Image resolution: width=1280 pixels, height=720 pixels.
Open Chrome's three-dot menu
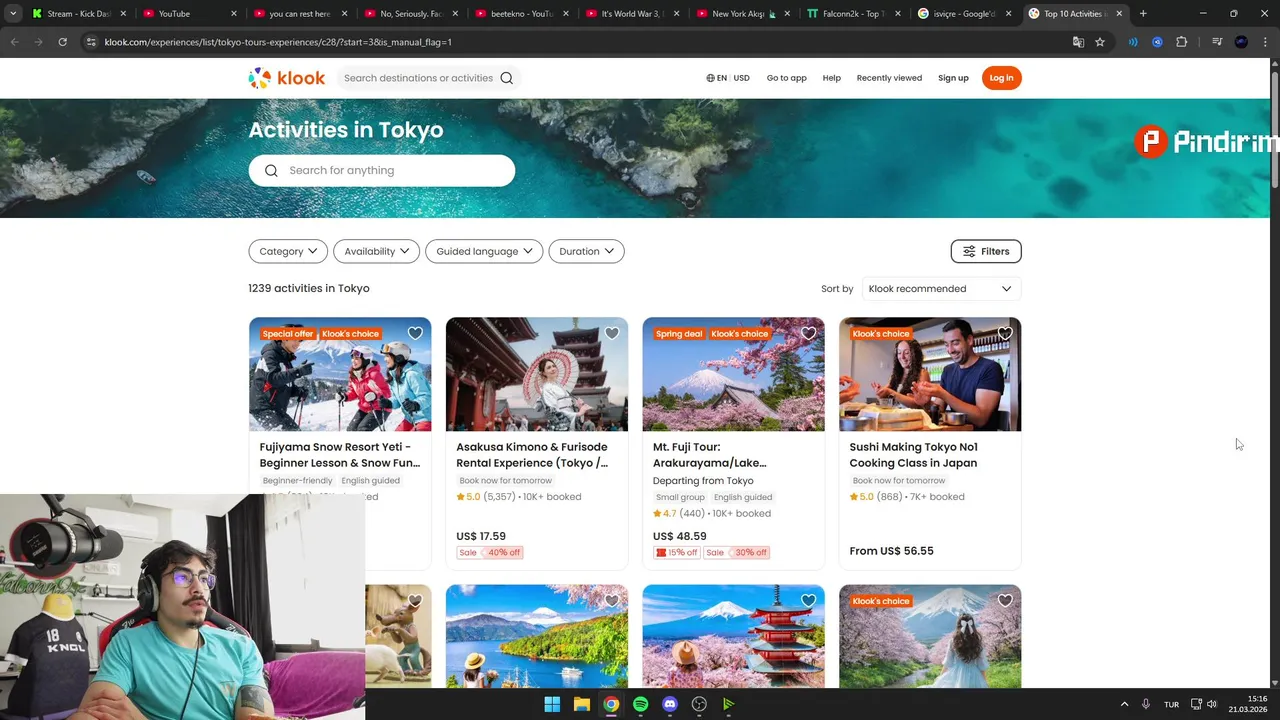tap(1264, 42)
